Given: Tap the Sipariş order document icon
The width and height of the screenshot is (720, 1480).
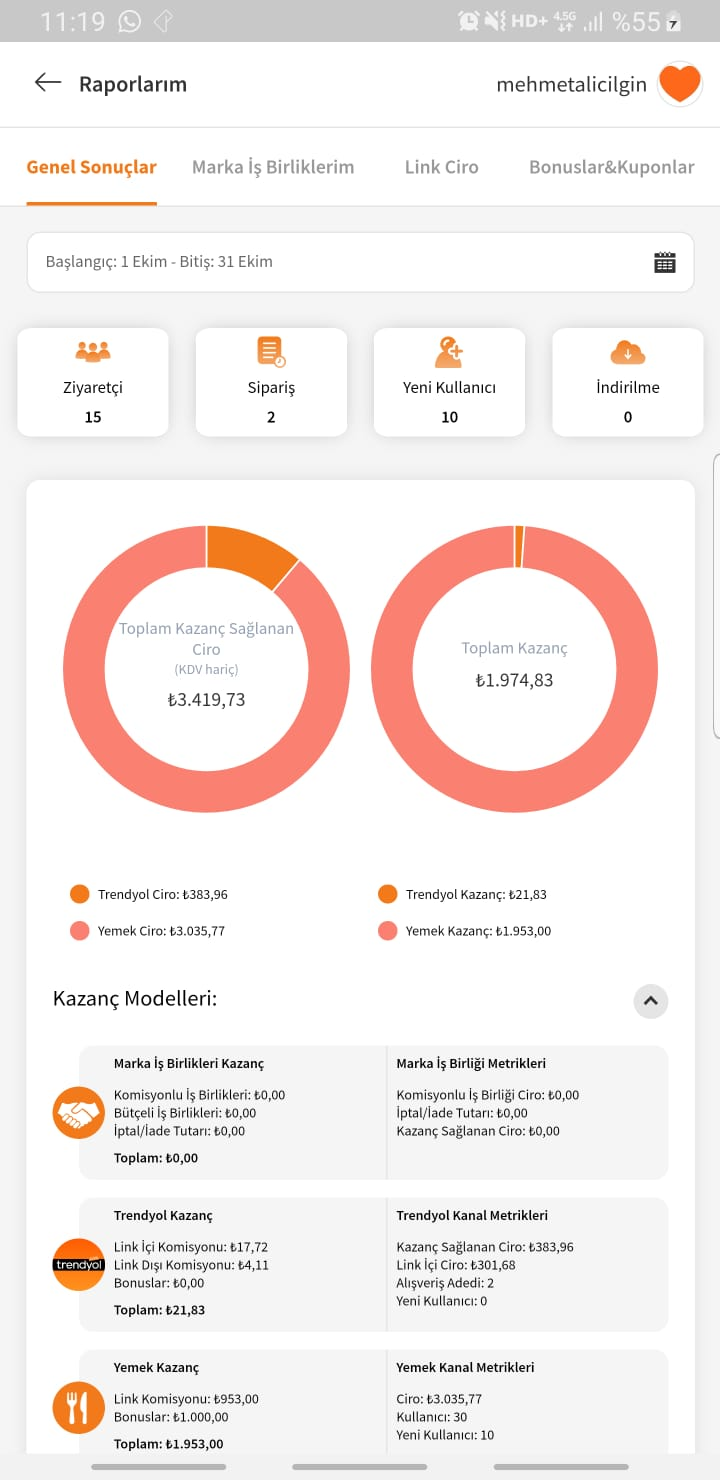Looking at the screenshot, I should [x=271, y=352].
